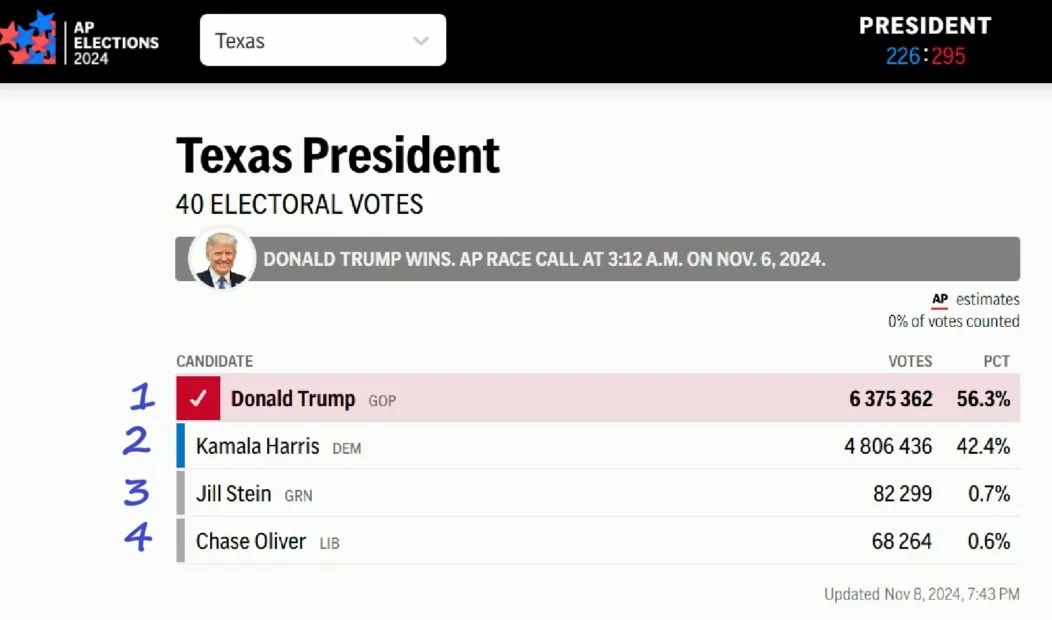The image size is (1052, 620).
Task: Click the small AP estimates logo
Action: [x=940, y=300]
